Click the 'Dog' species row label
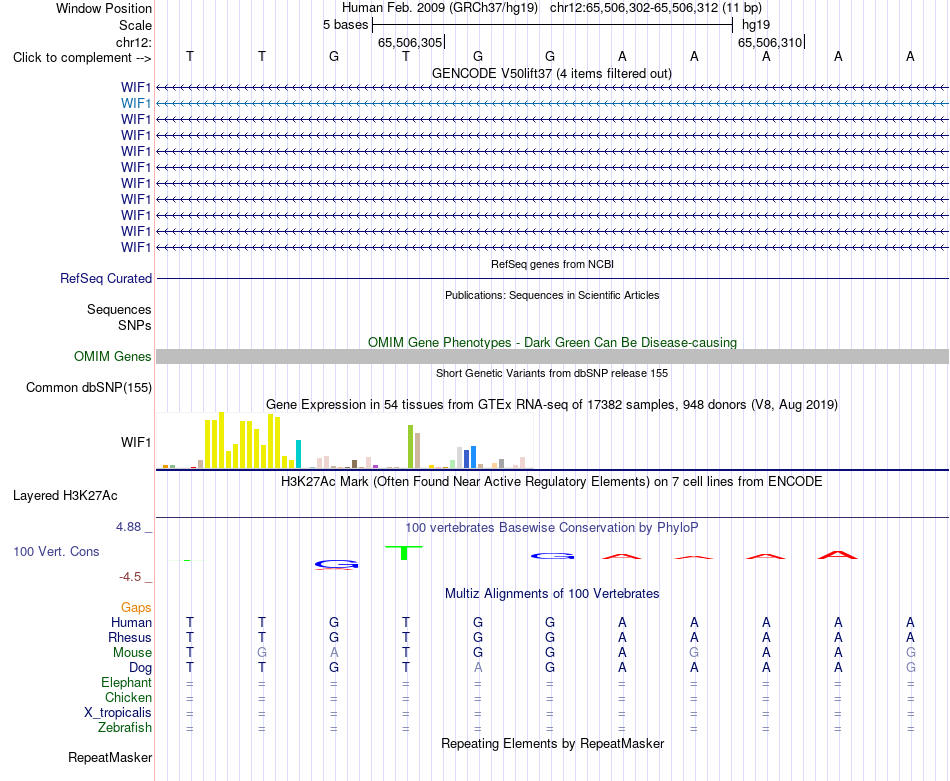This screenshot has height=781, width=950. tap(140, 668)
